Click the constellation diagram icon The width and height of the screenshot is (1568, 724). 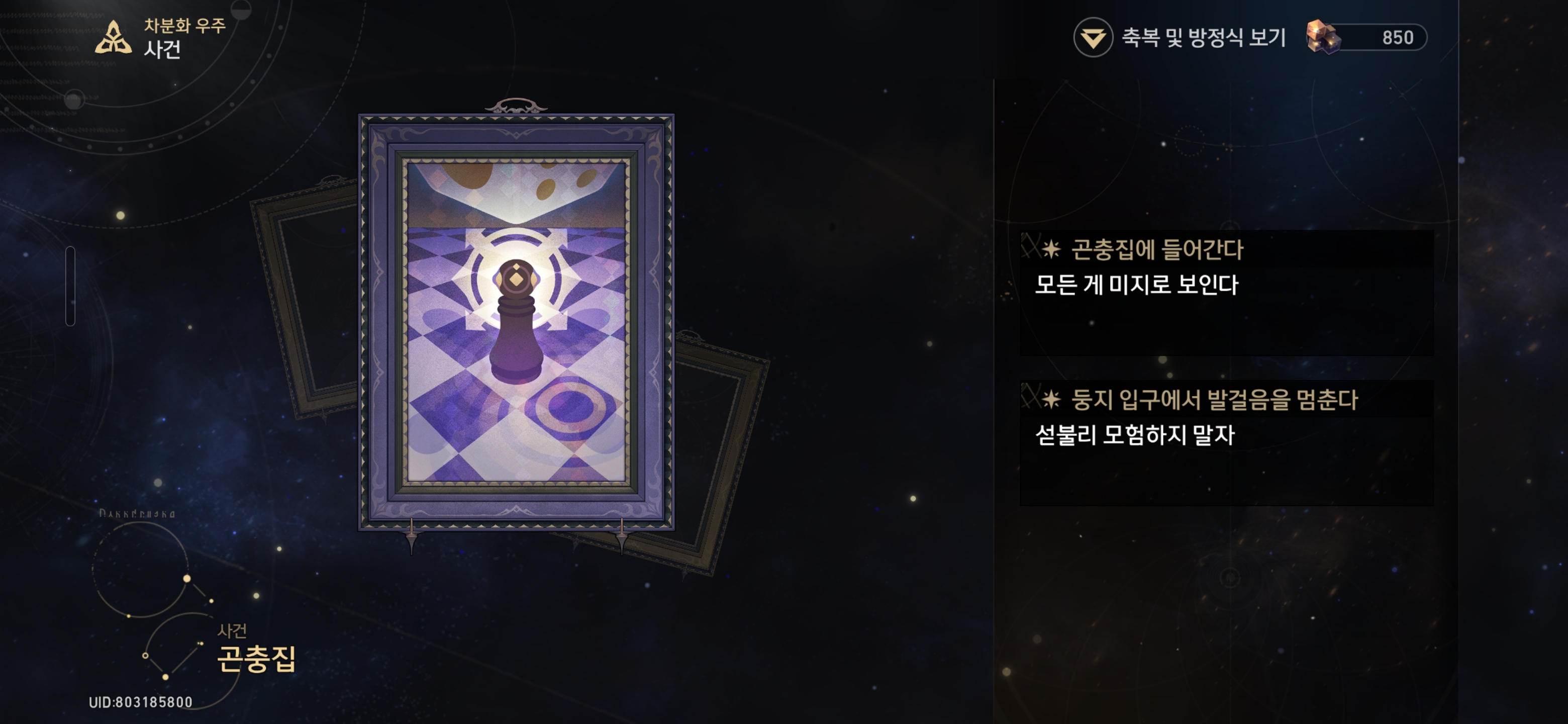click(152, 600)
